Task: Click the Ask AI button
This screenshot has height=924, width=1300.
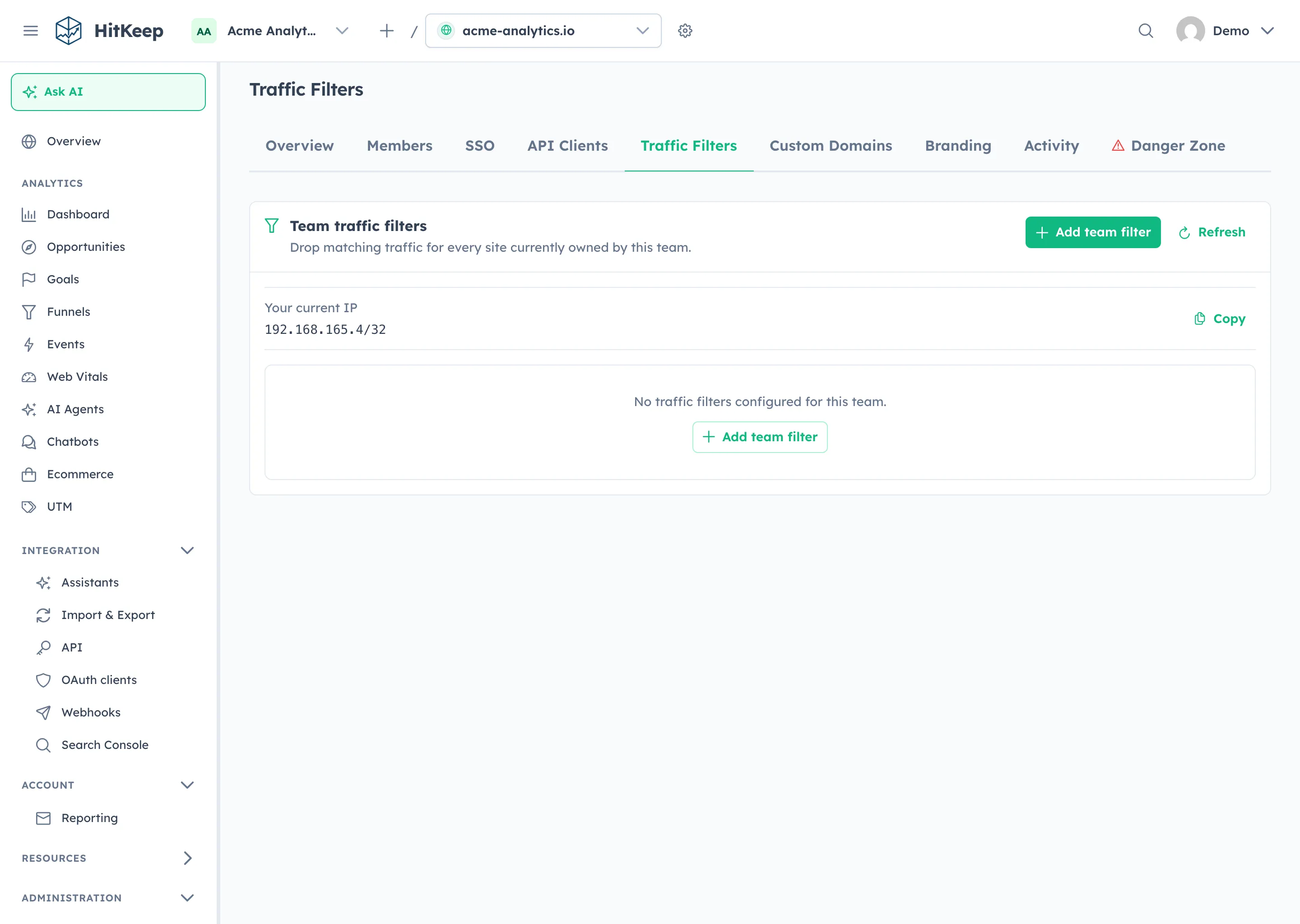Action: click(108, 92)
